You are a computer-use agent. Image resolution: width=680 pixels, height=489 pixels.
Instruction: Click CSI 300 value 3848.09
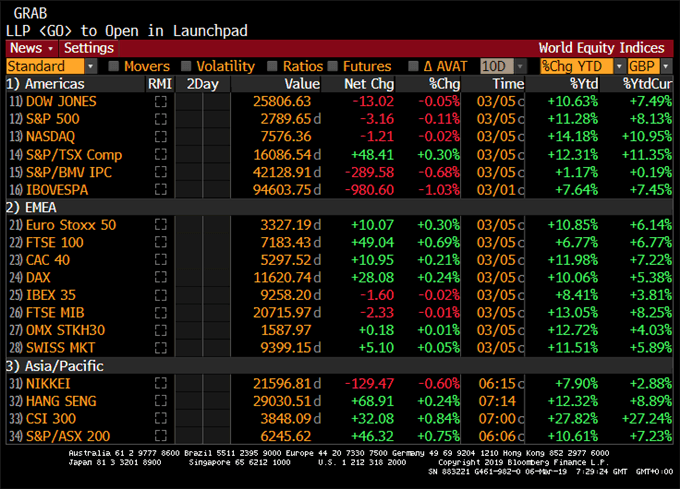[x=286, y=418]
